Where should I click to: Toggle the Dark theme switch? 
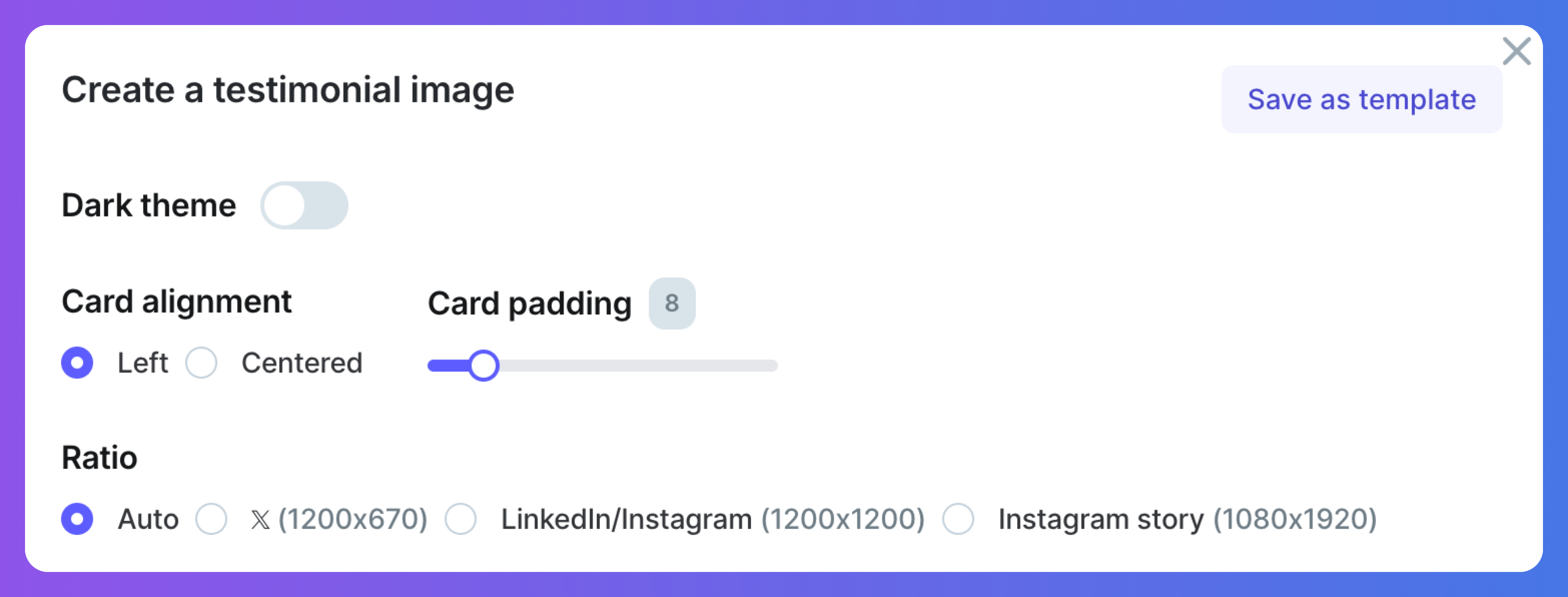point(304,205)
